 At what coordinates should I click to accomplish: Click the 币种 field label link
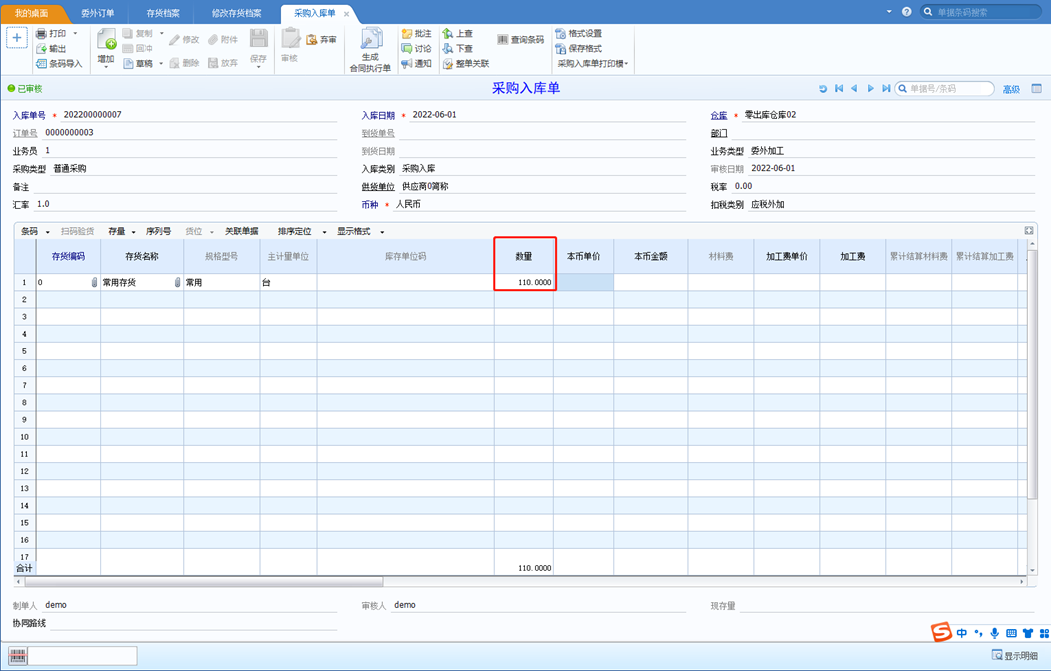tap(370, 204)
